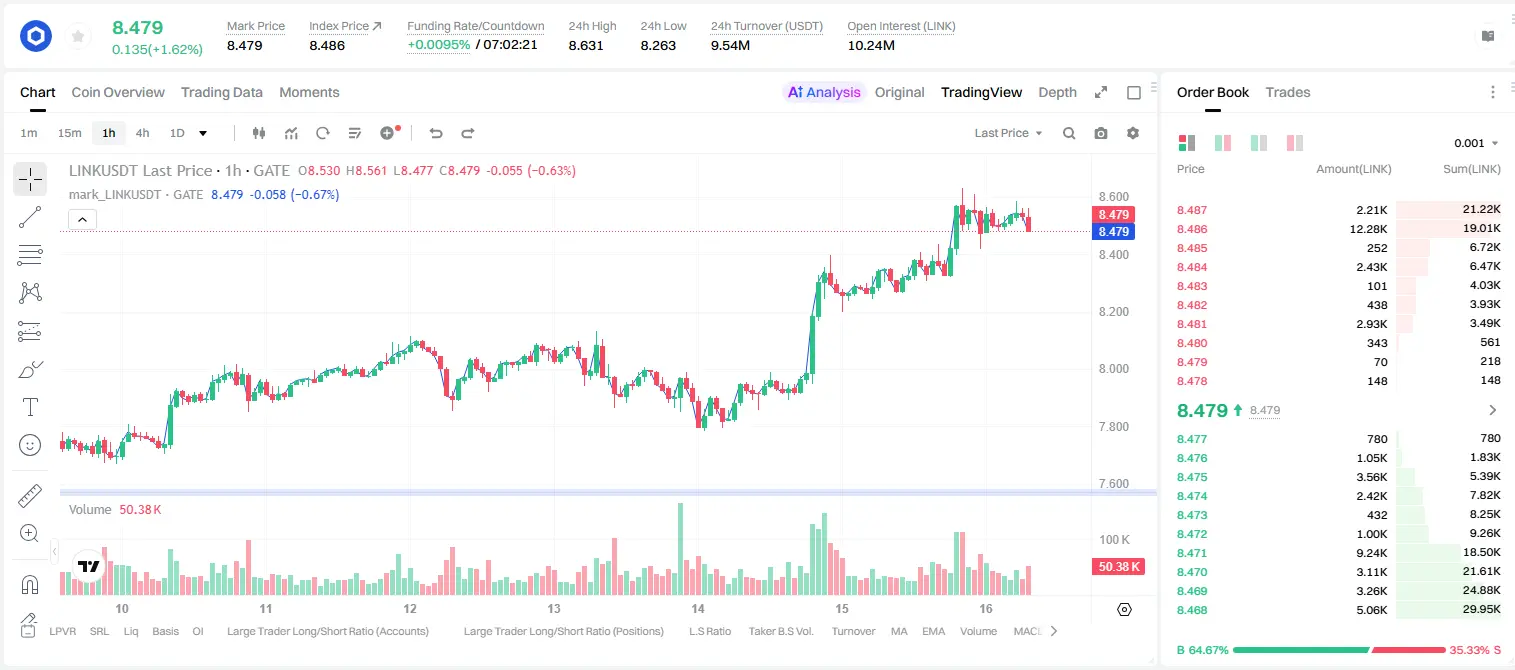Open the Coin Overview tab
The width and height of the screenshot is (1515, 670).
click(x=118, y=92)
